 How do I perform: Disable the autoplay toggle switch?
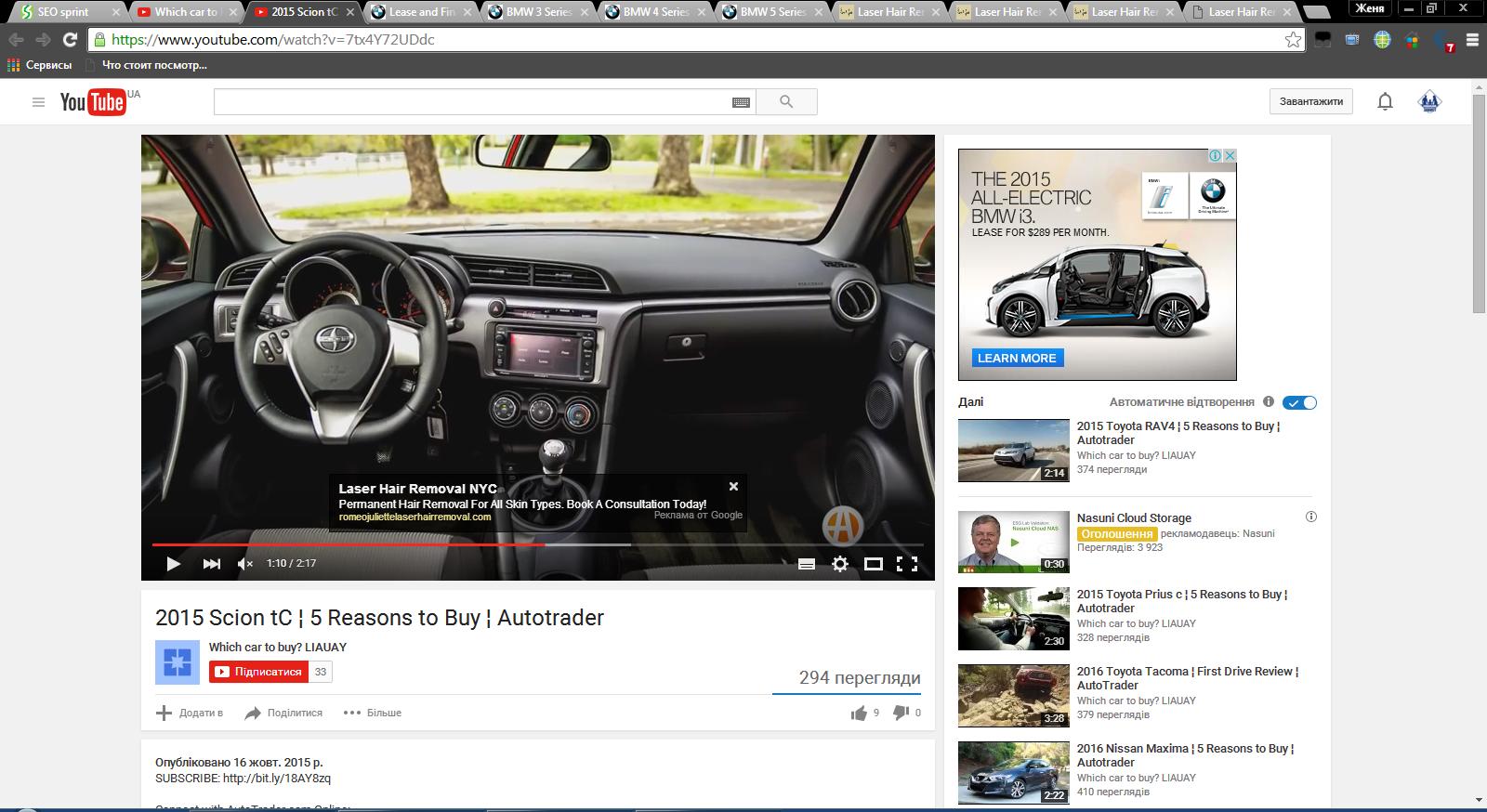1299,402
